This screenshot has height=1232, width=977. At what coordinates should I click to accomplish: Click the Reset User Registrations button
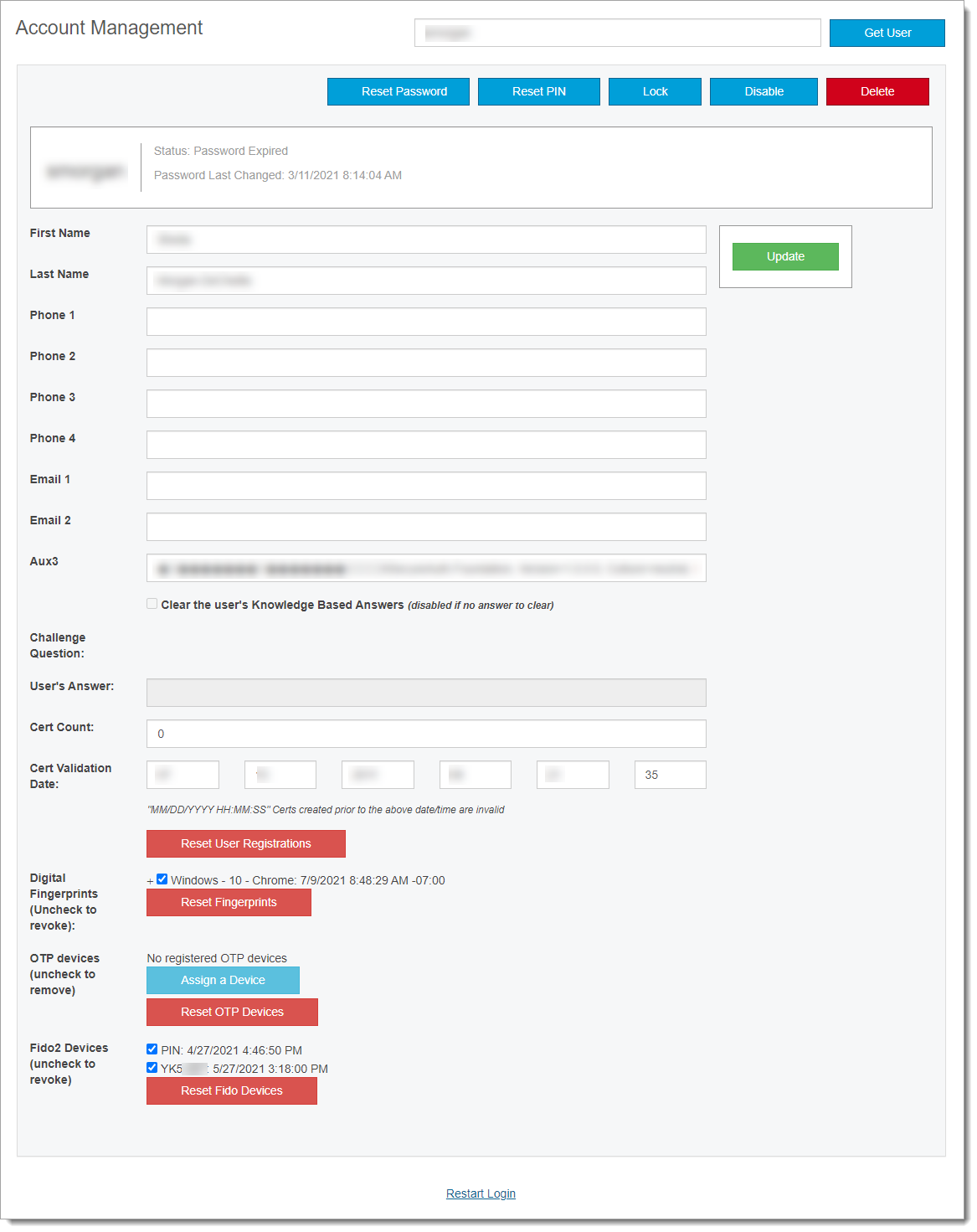point(245,843)
